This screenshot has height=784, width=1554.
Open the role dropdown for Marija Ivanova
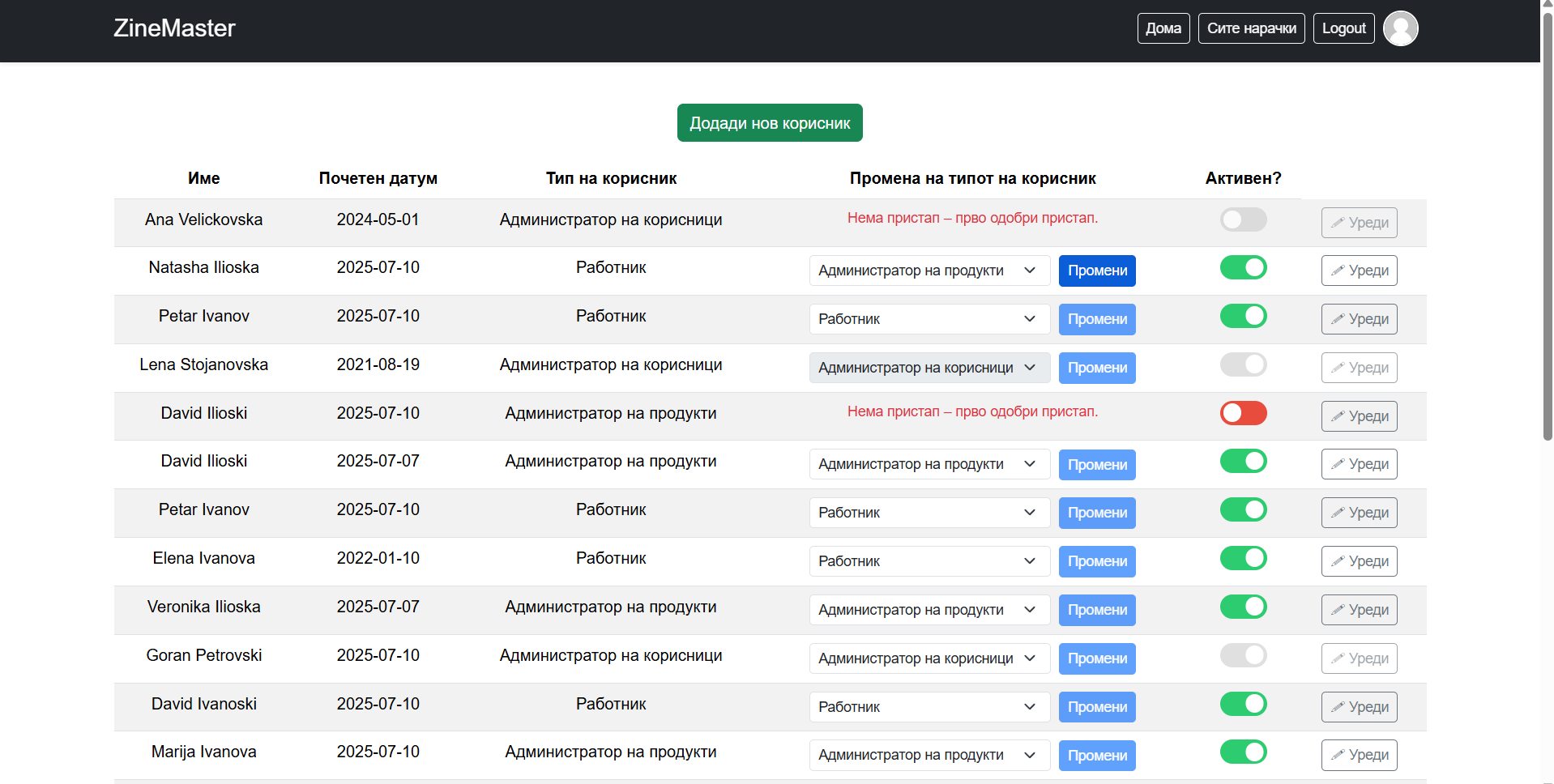click(929, 755)
